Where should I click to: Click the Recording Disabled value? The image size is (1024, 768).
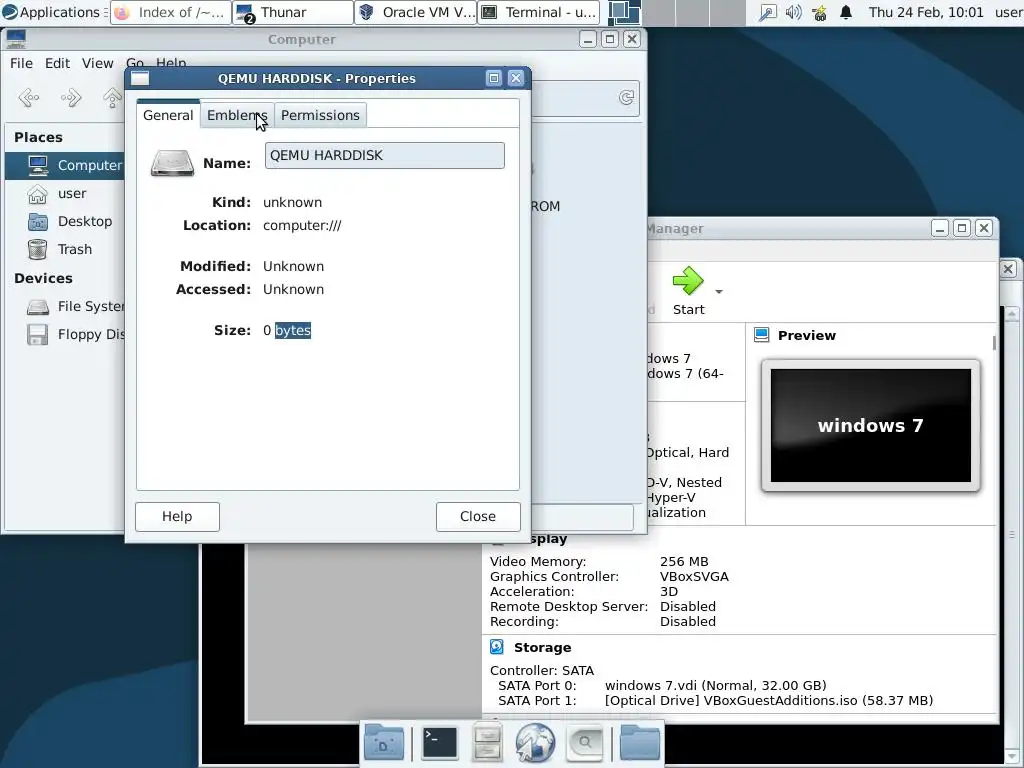(688, 622)
